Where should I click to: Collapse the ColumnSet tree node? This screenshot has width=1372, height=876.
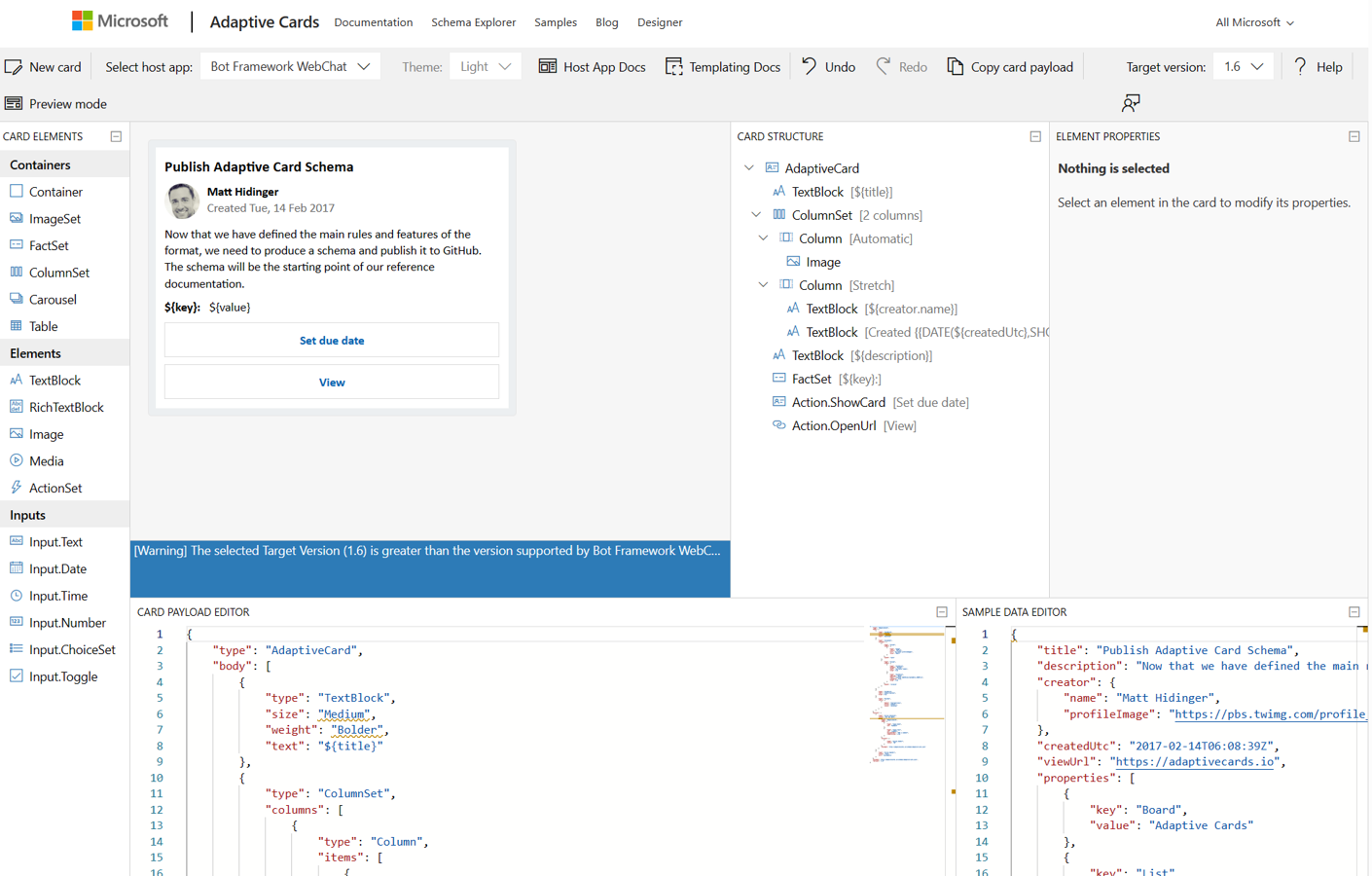756,215
